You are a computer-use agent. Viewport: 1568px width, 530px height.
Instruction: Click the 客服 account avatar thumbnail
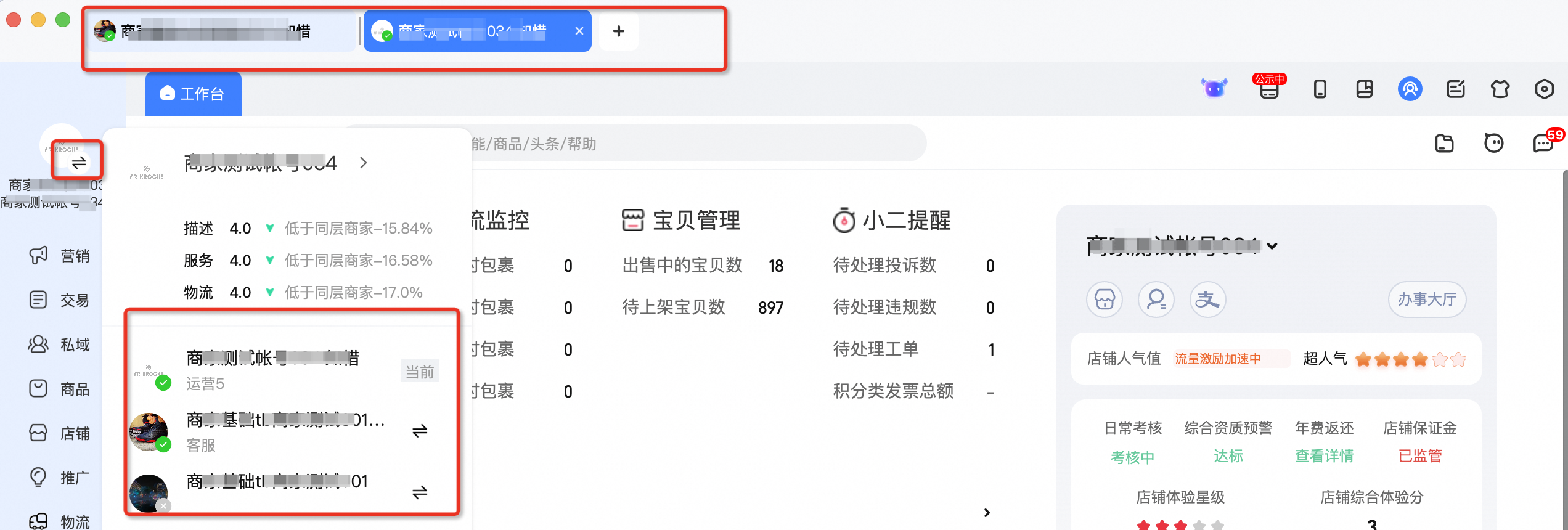(x=149, y=432)
